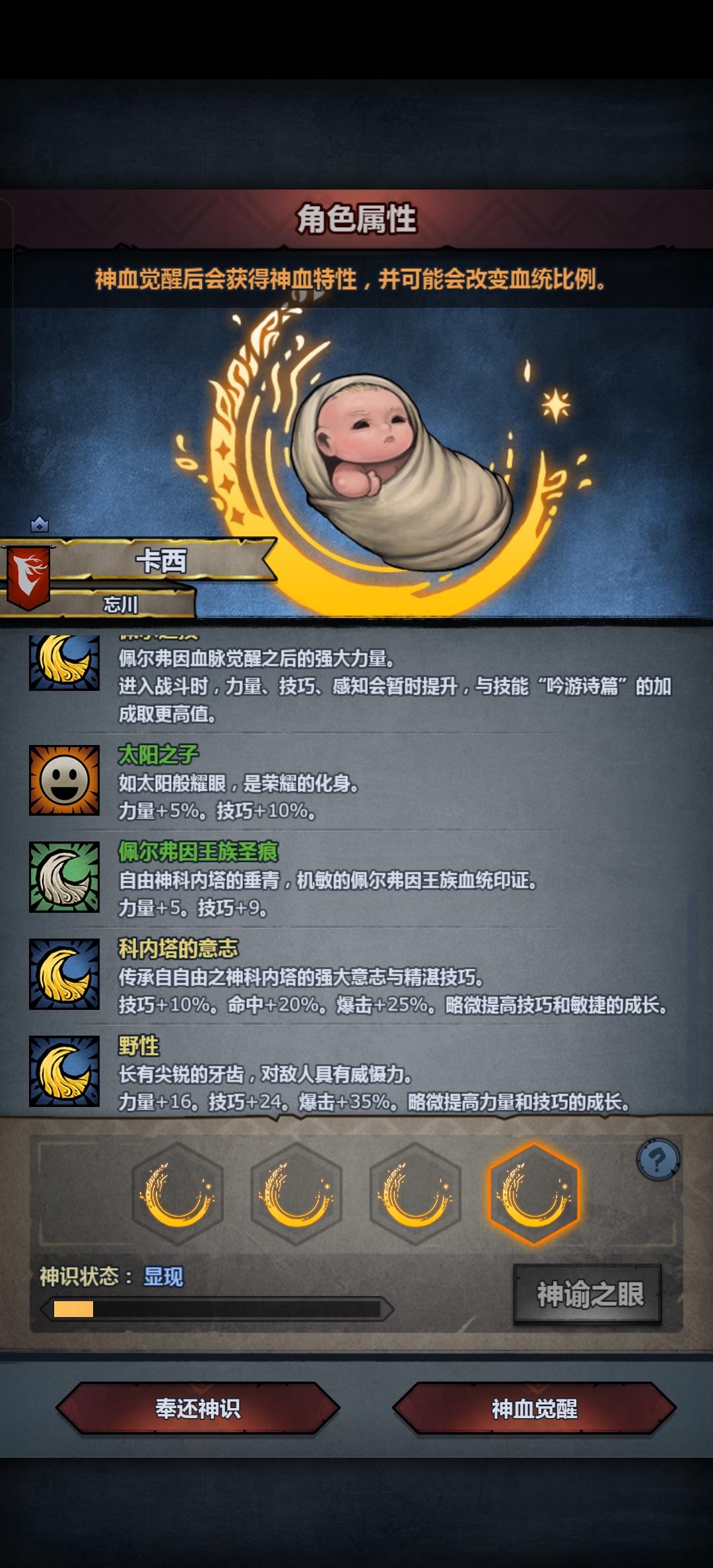Screen dimensions: 713x1568
Task: Click the 奉还神识 button
Action: click(198, 1409)
